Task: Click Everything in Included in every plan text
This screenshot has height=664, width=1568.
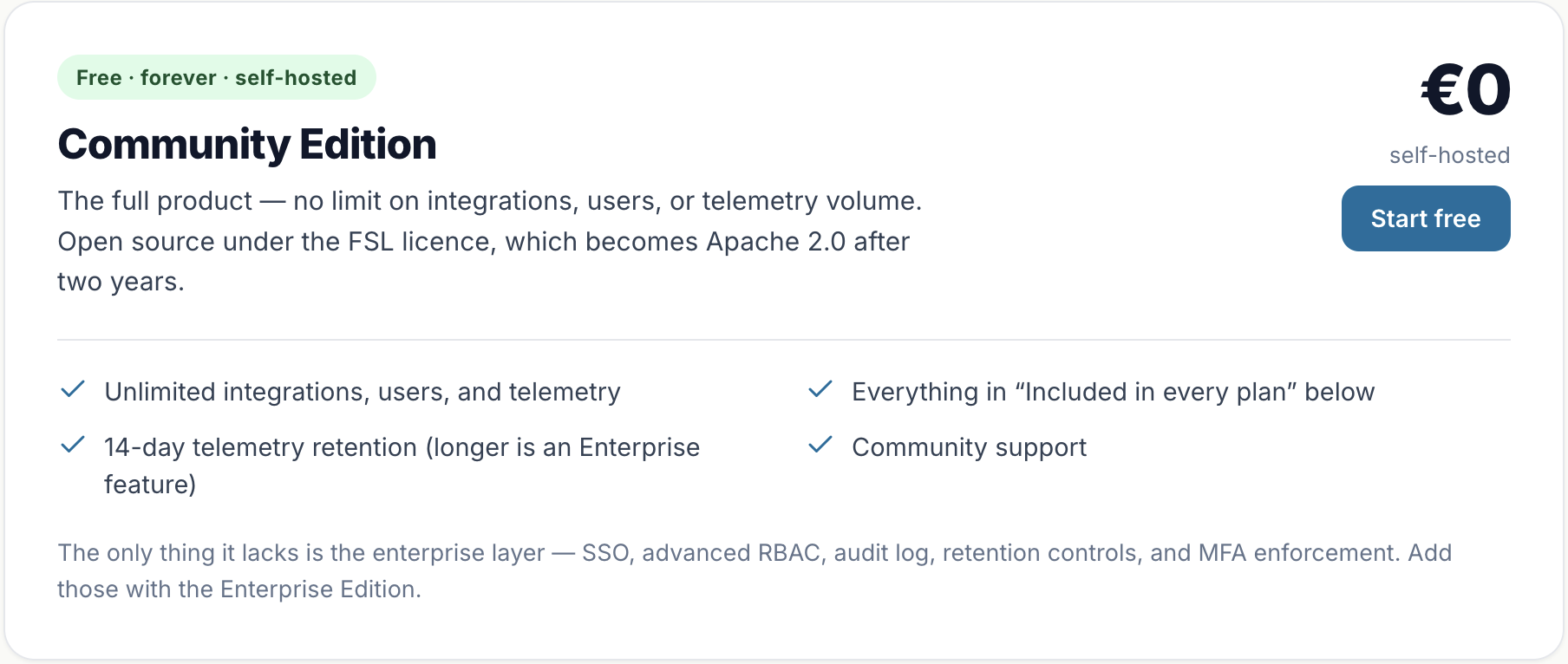Action: pos(1114,392)
